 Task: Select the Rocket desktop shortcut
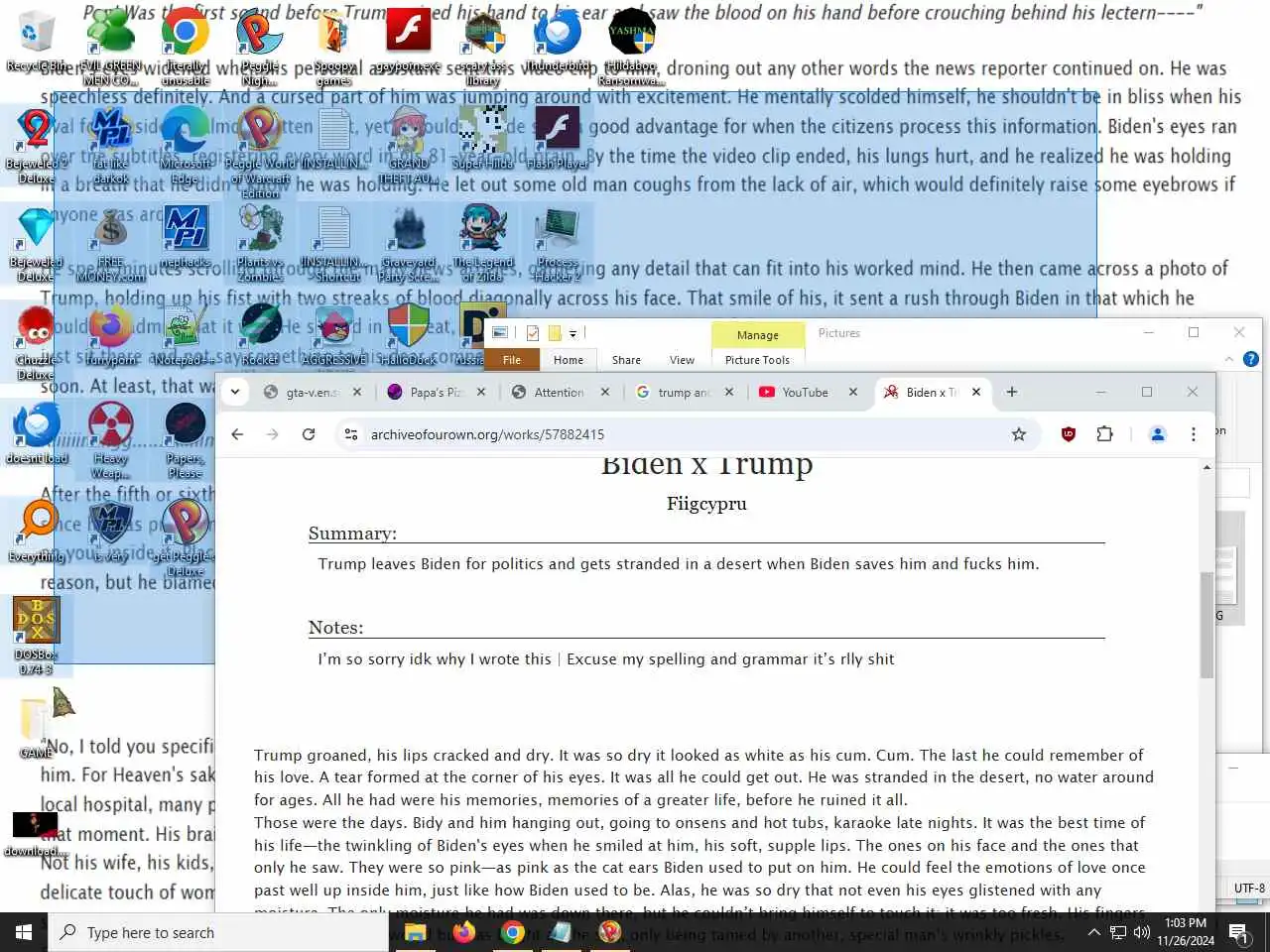[x=259, y=334]
